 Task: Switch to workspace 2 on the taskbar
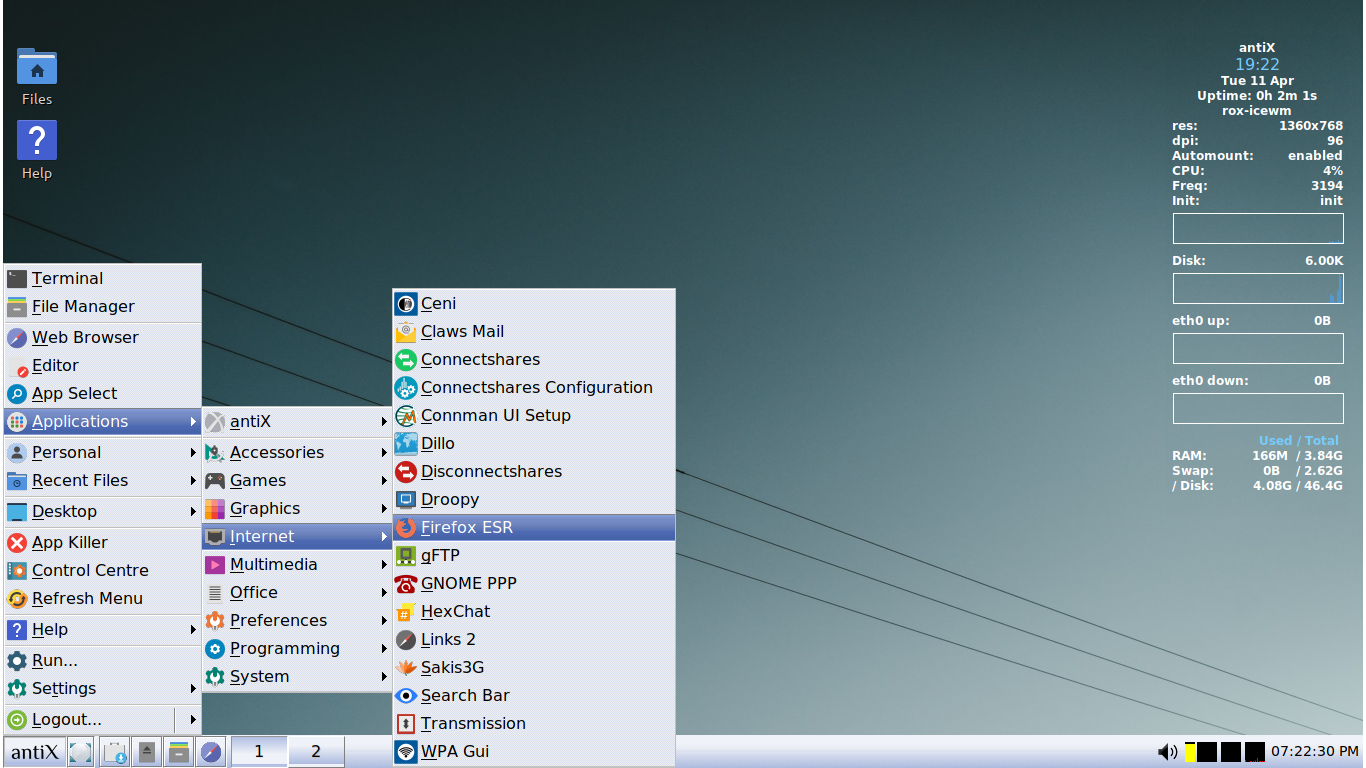316,751
